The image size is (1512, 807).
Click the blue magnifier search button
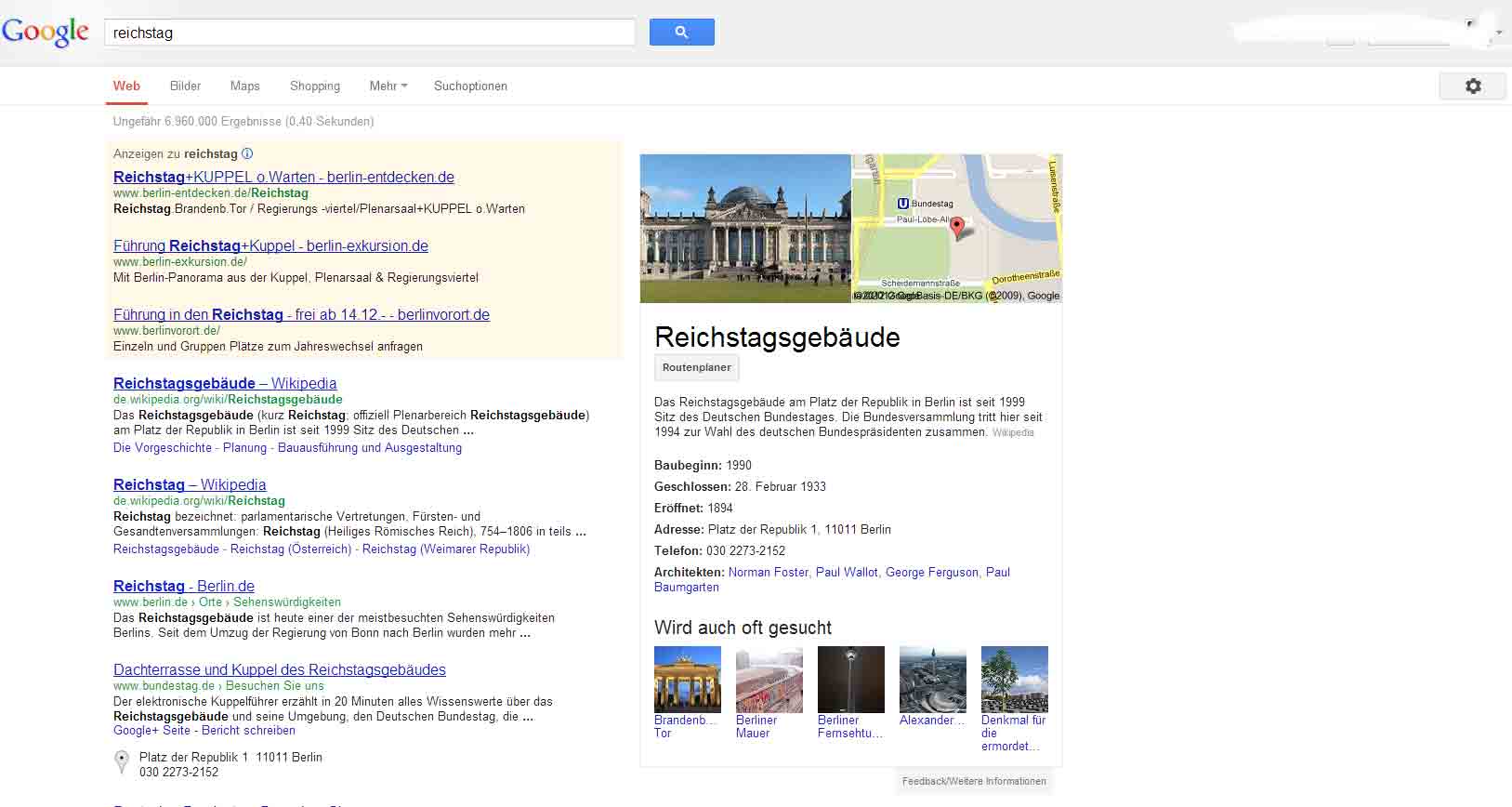(681, 32)
